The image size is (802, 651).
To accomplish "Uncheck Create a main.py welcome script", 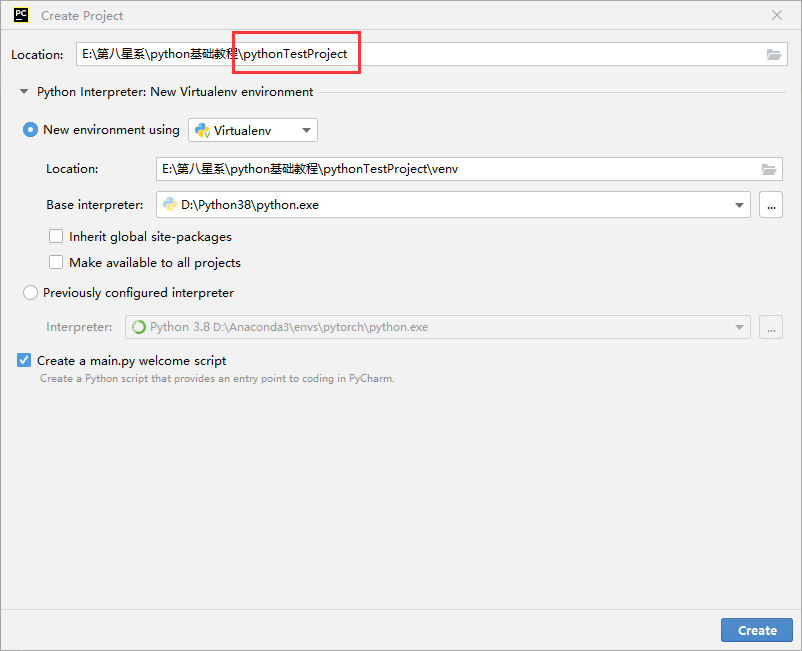I will [24, 361].
